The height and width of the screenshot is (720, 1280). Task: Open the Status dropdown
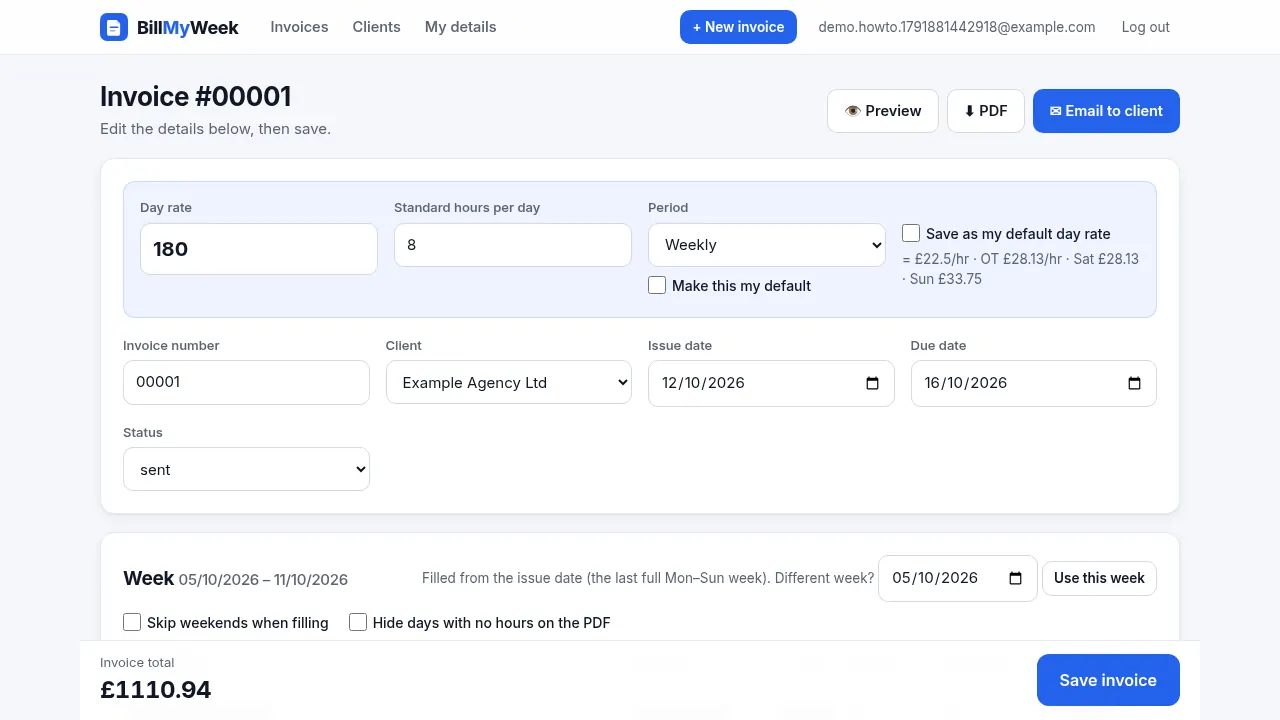tap(246, 469)
